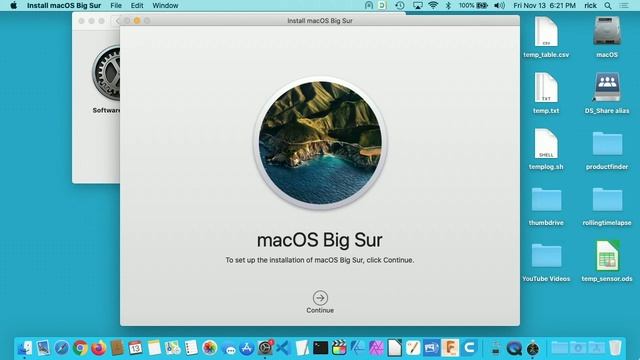
Task: Open Terminal from the Dock
Action: 320,348
